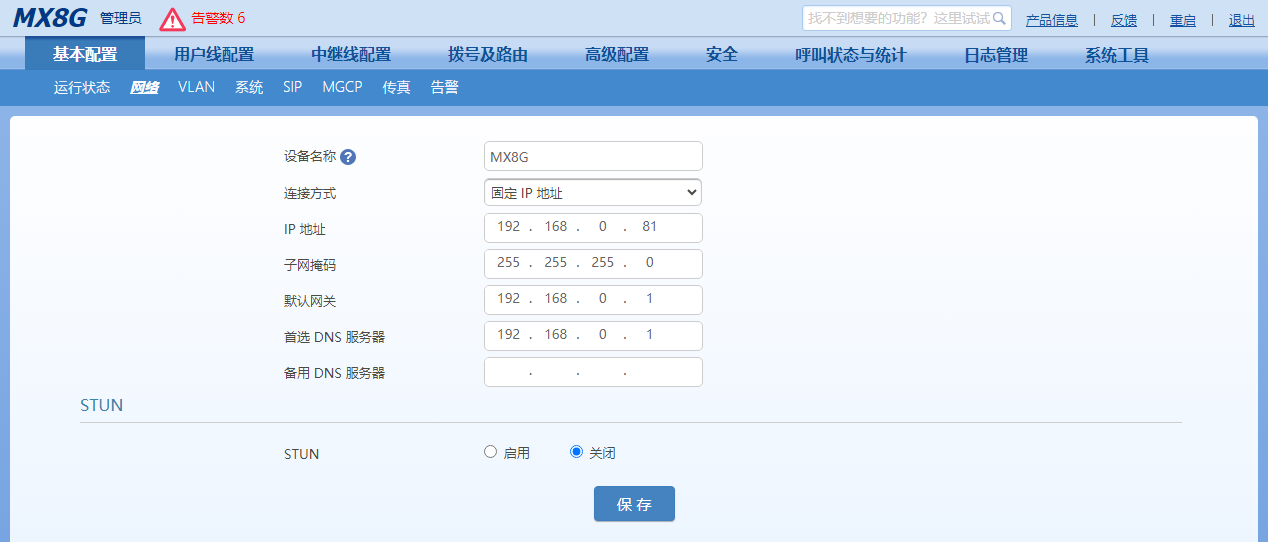Click the last octet 0 of 子网掩码
1268x542 pixels.
point(650,263)
